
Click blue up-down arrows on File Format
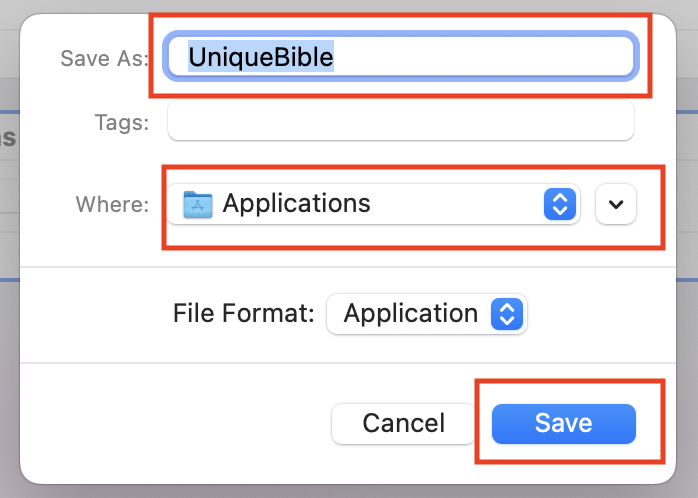pyautogui.click(x=507, y=314)
